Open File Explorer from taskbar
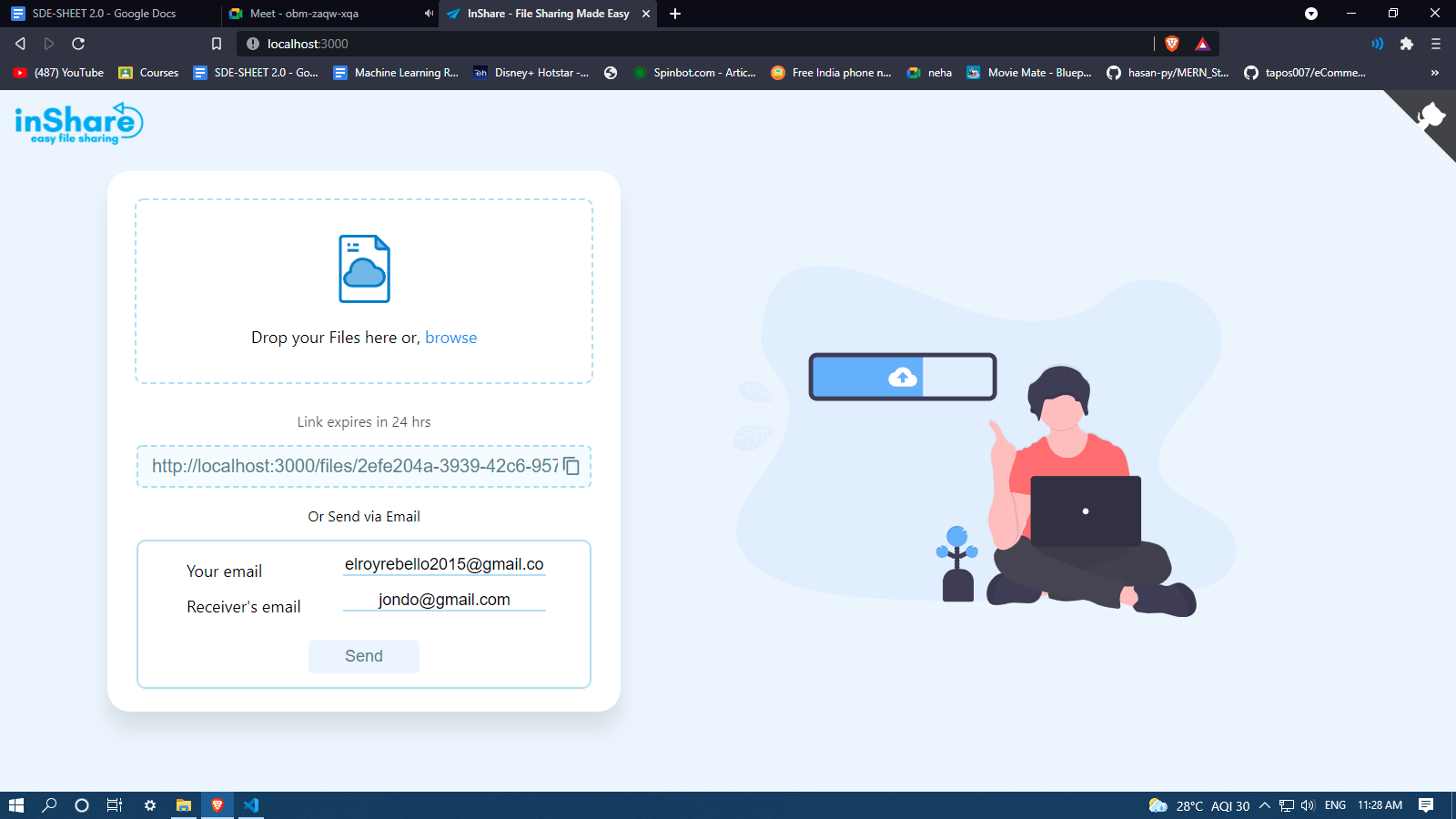This screenshot has height=819, width=1456. click(x=184, y=805)
